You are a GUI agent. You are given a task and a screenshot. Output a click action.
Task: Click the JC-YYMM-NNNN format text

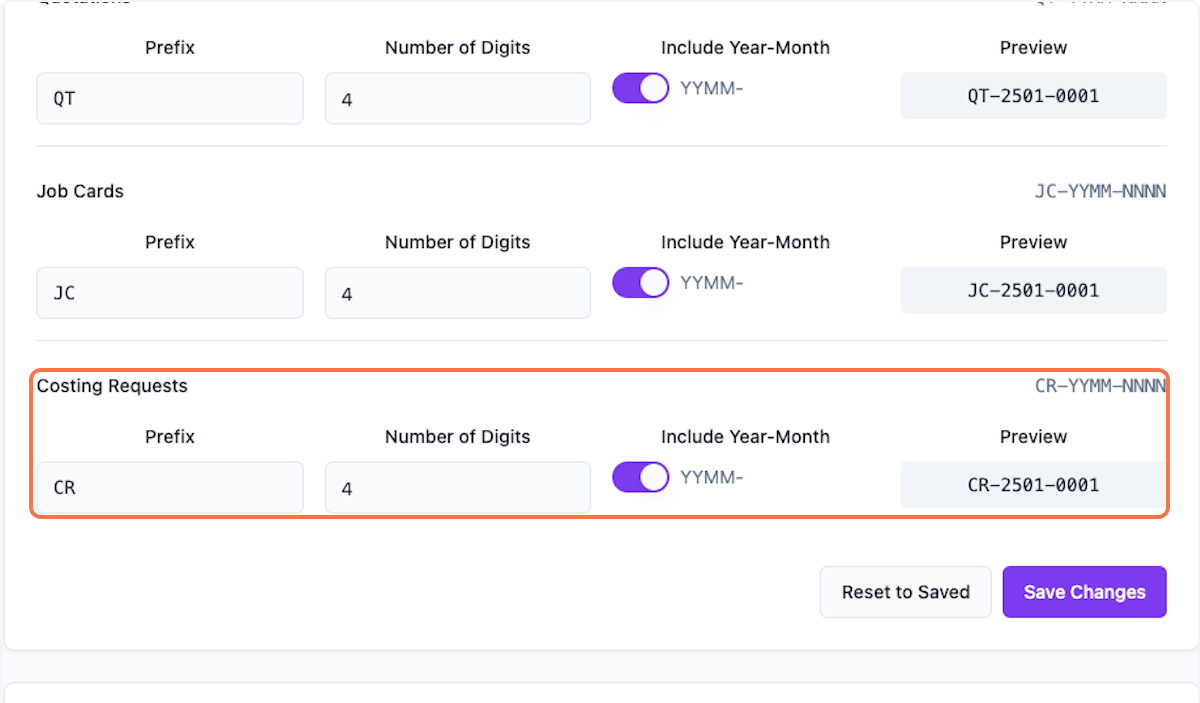(x=1100, y=191)
